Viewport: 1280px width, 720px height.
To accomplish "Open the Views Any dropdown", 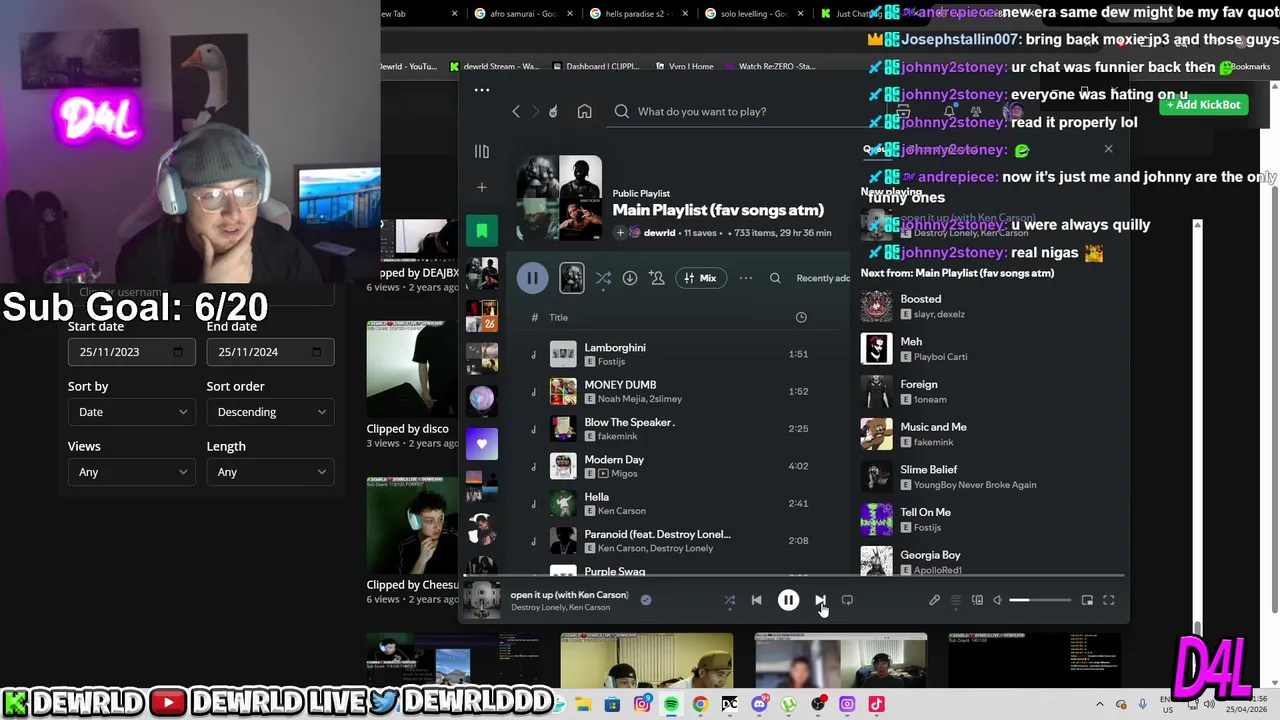I will [131, 472].
